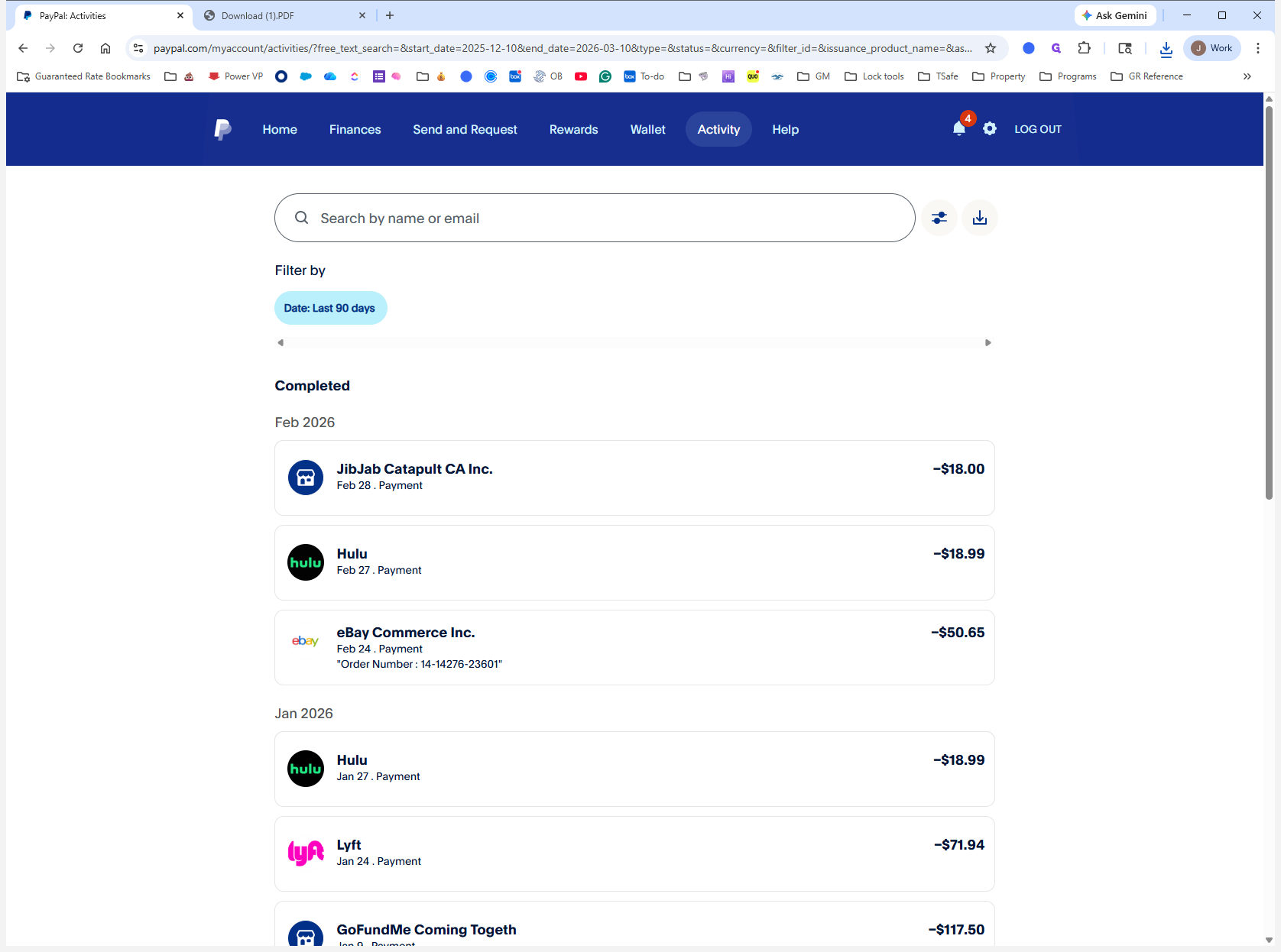1281x952 pixels.
Task: Click the Lyft logo on Jan 24 payment
Action: pos(306,853)
